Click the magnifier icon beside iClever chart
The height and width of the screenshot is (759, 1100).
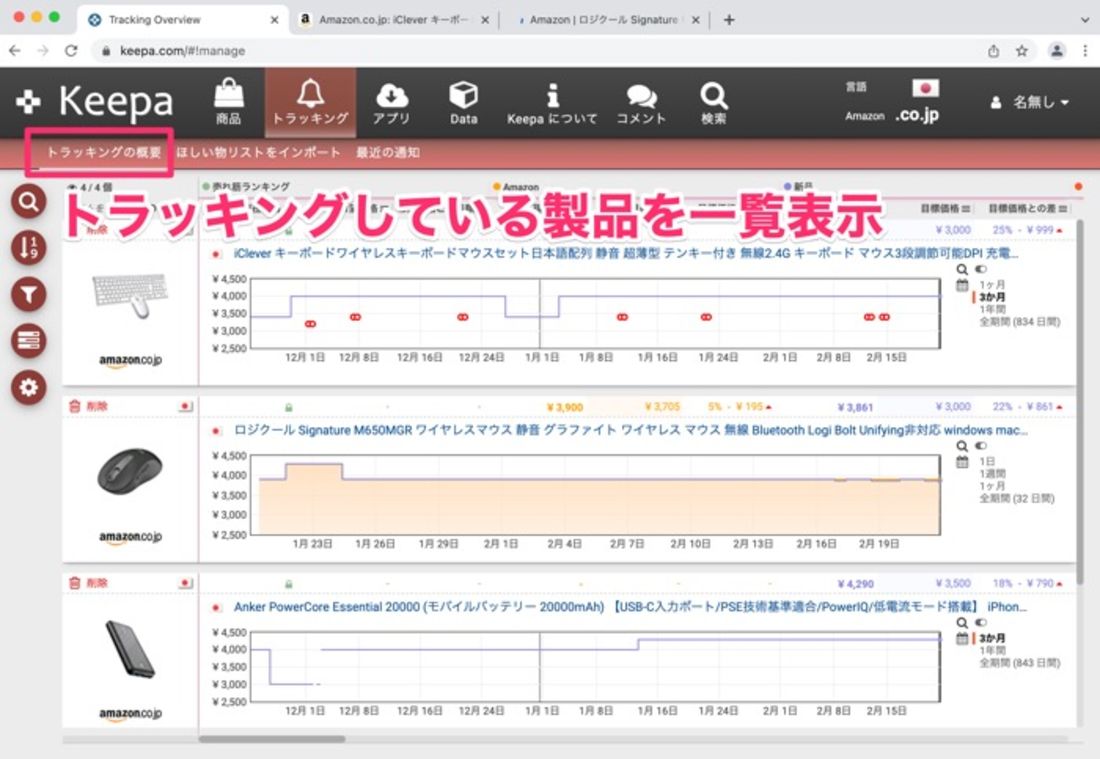click(x=962, y=269)
